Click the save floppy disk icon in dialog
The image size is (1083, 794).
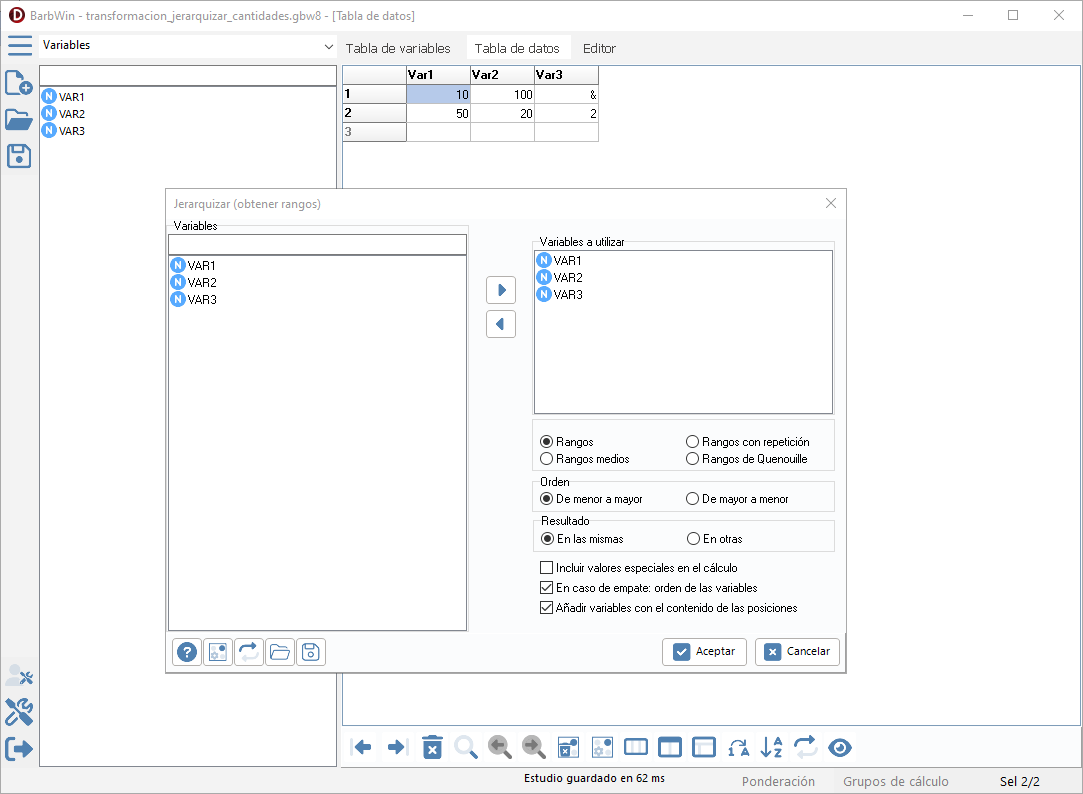310,652
